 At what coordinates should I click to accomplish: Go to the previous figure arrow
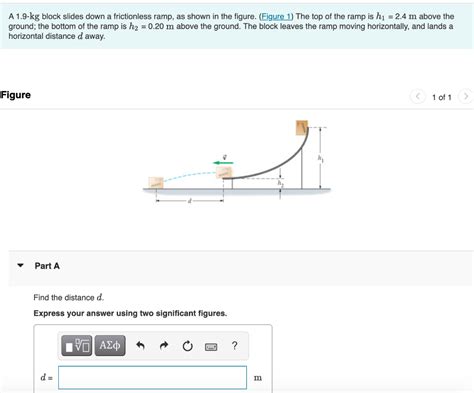point(418,96)
